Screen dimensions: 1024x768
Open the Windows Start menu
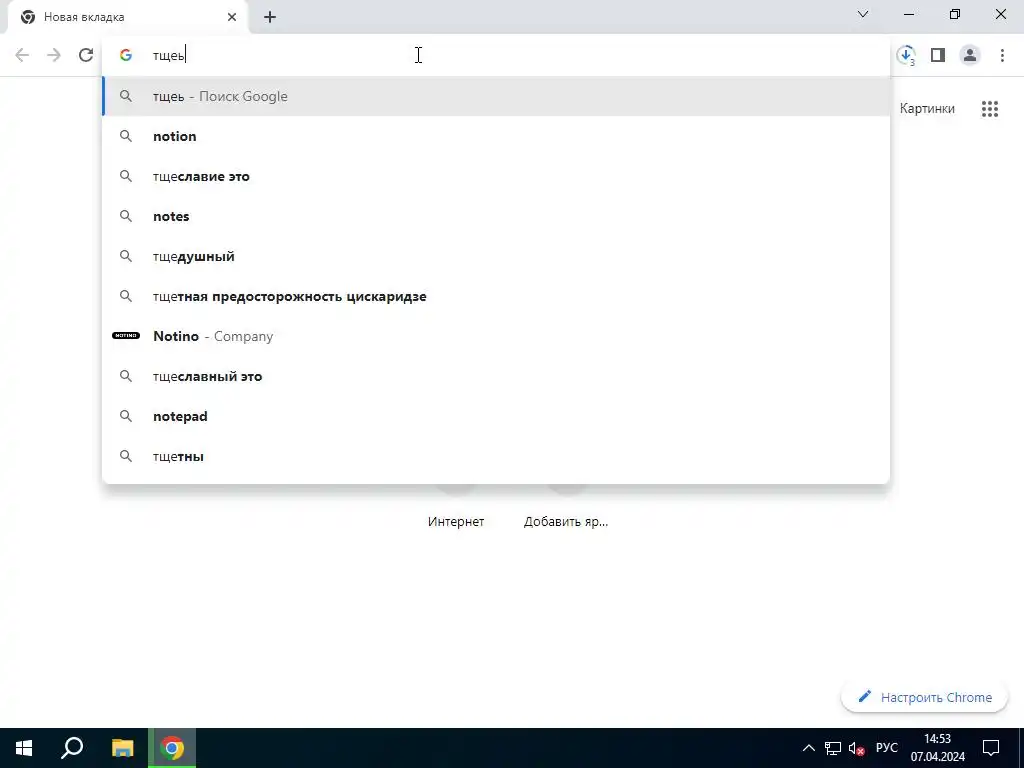pos(24,748)
